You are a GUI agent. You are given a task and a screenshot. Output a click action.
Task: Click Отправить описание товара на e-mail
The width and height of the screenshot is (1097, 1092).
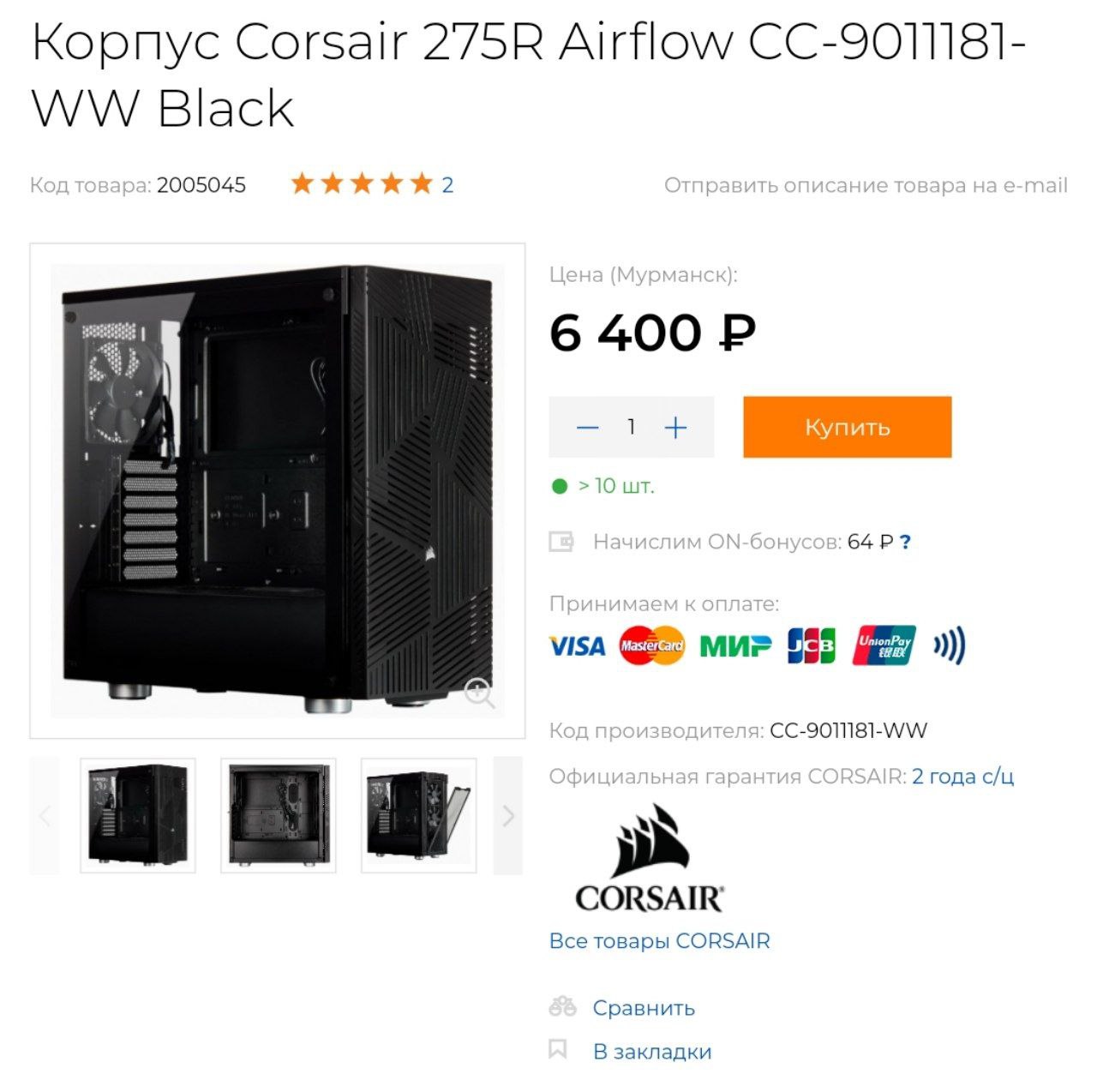click(x=866, y=185)
